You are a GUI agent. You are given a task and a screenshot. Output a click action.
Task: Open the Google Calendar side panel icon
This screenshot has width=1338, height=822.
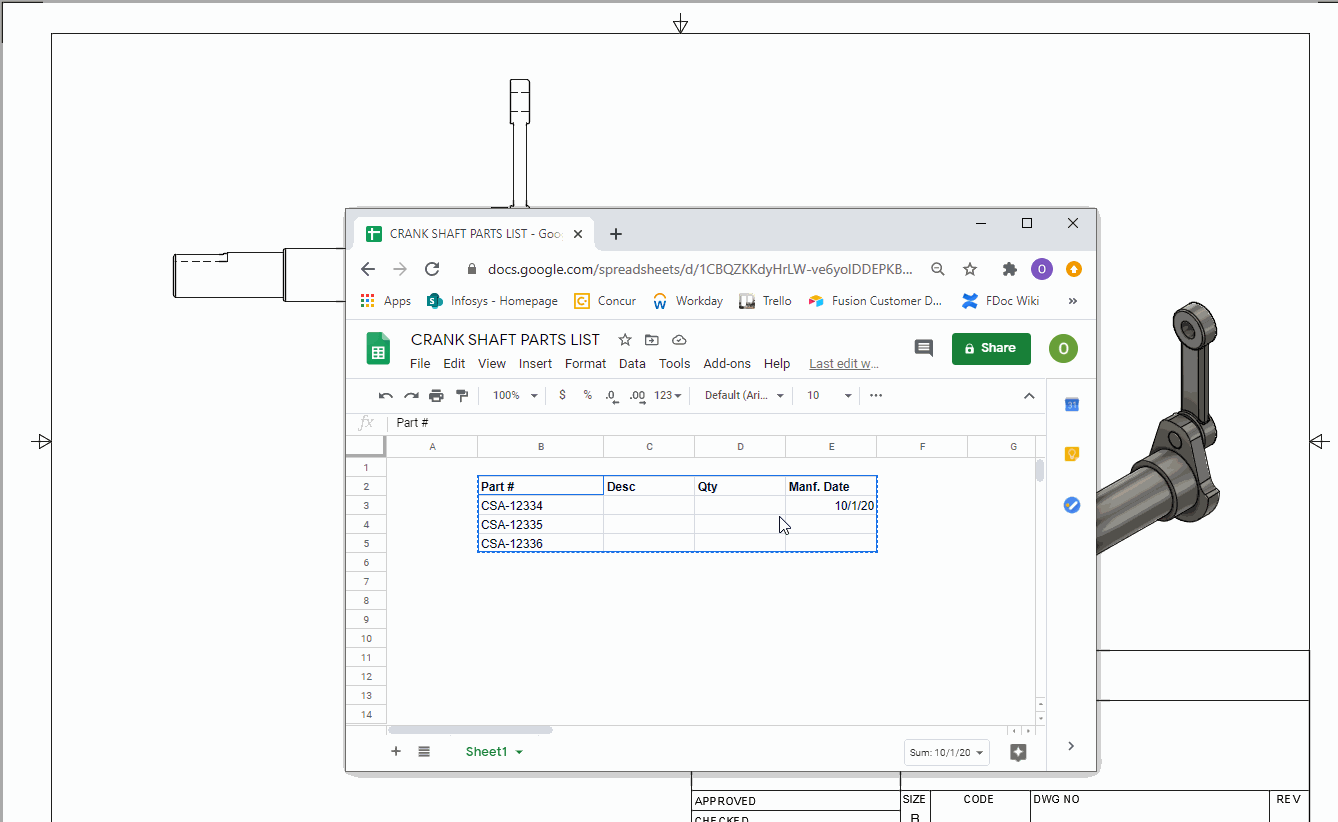point(1071,405)
